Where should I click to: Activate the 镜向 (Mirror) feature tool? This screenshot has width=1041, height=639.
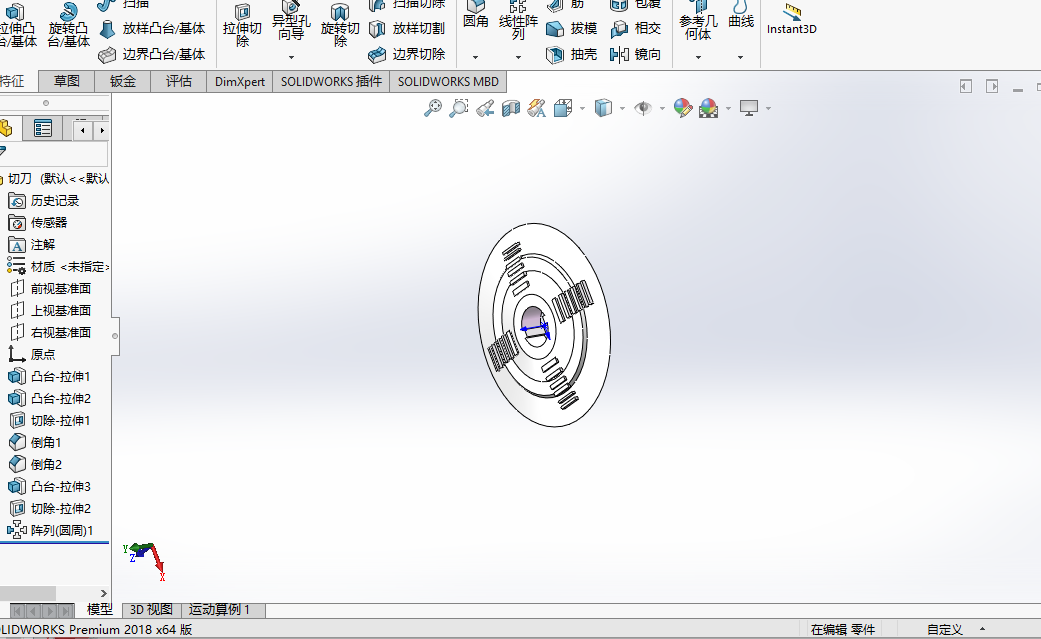(636, 55)
